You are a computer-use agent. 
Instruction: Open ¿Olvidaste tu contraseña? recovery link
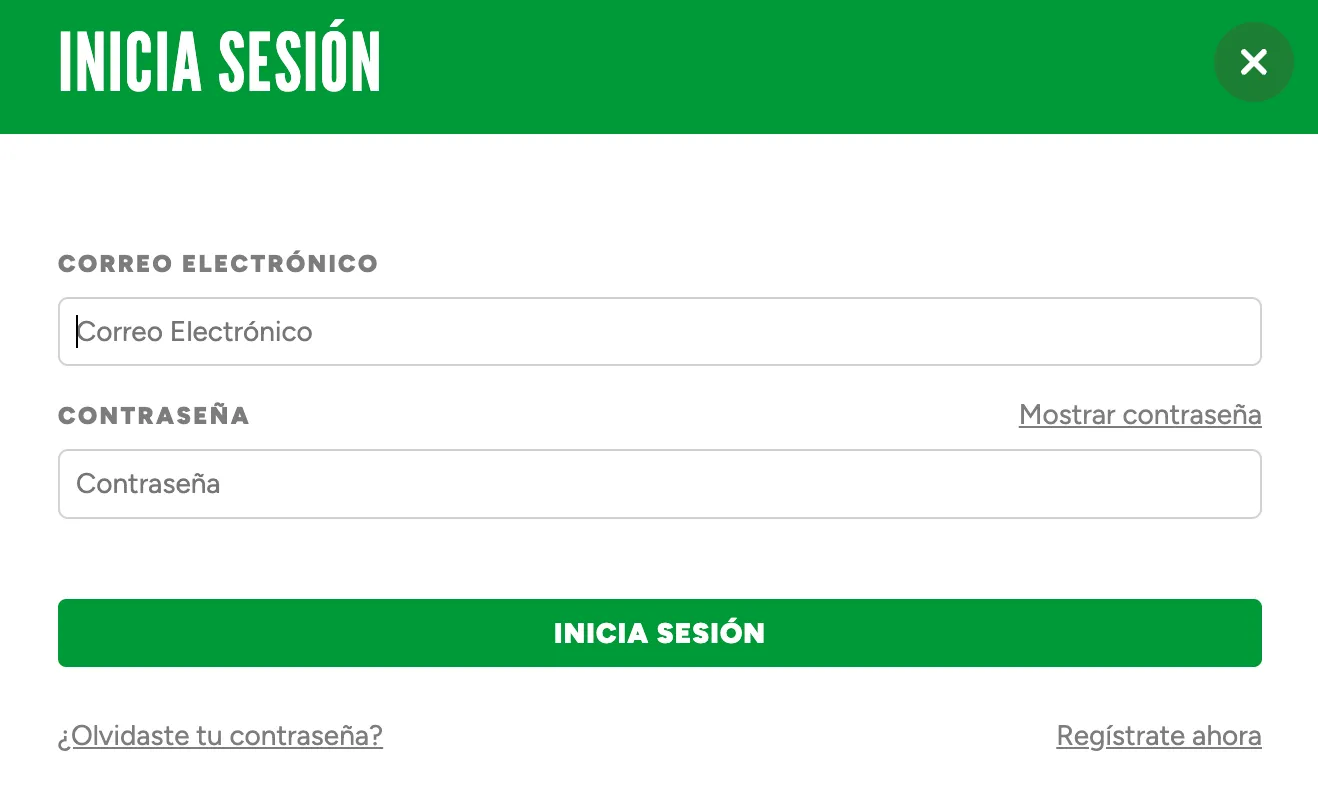219,735
